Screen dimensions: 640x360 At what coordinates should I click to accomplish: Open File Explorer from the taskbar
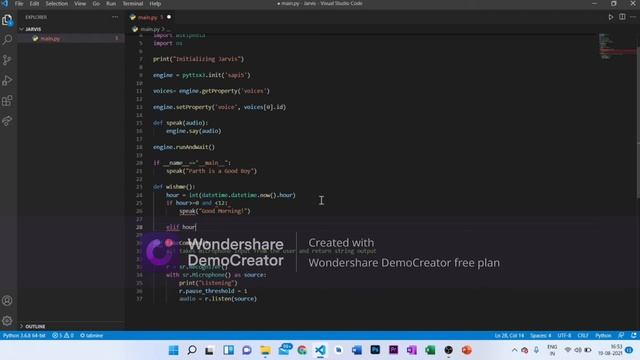(x=265, y=350)
